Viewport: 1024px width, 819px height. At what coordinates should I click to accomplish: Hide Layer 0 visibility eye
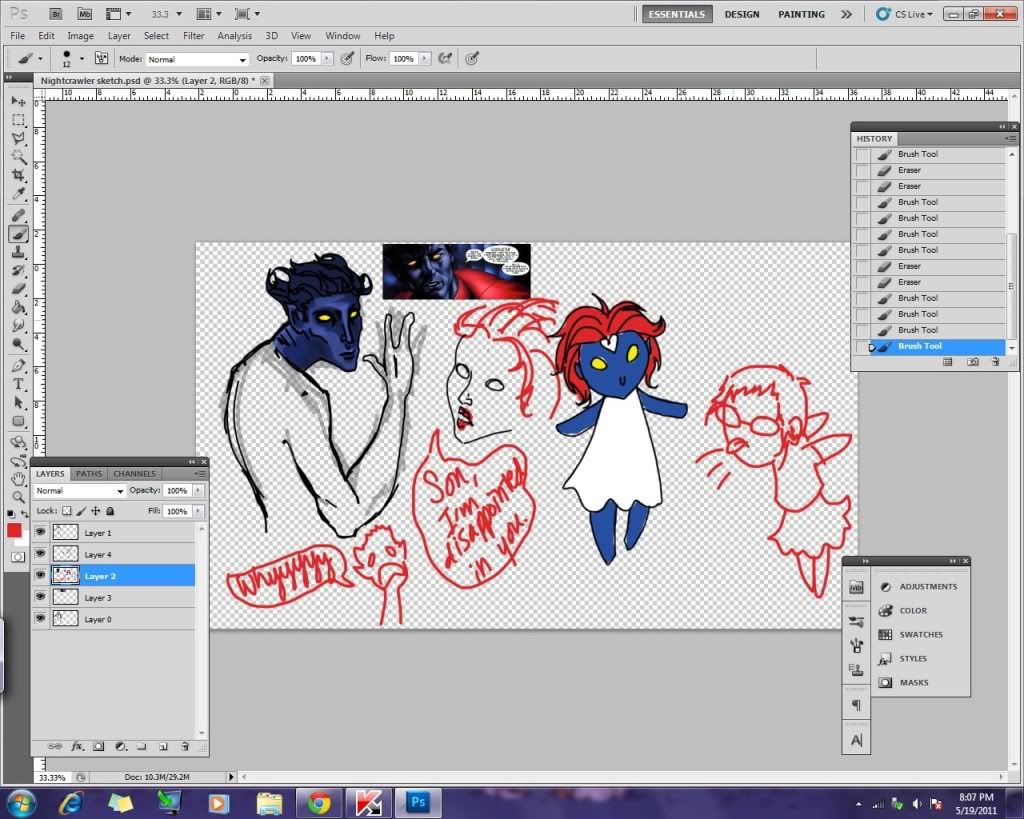[x=40, y=618]
